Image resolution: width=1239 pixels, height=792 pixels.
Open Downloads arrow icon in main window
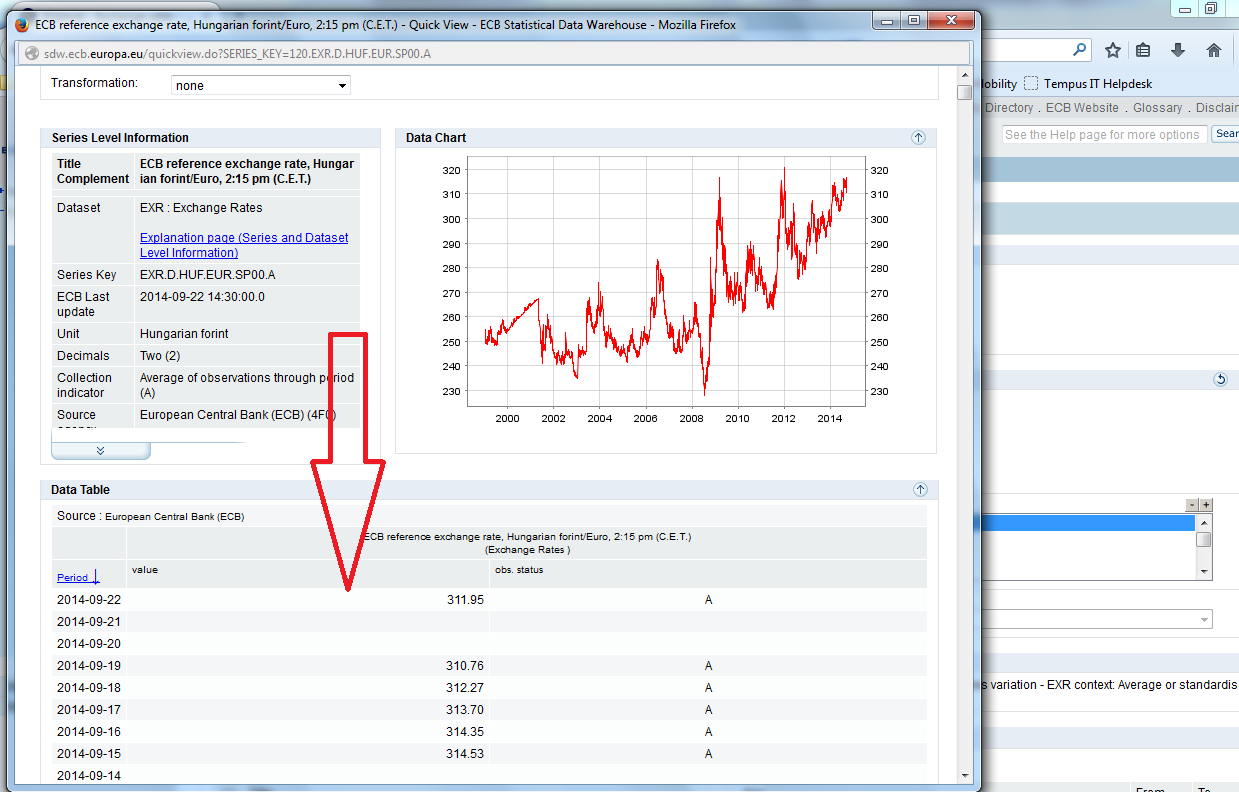[1178, 50]
